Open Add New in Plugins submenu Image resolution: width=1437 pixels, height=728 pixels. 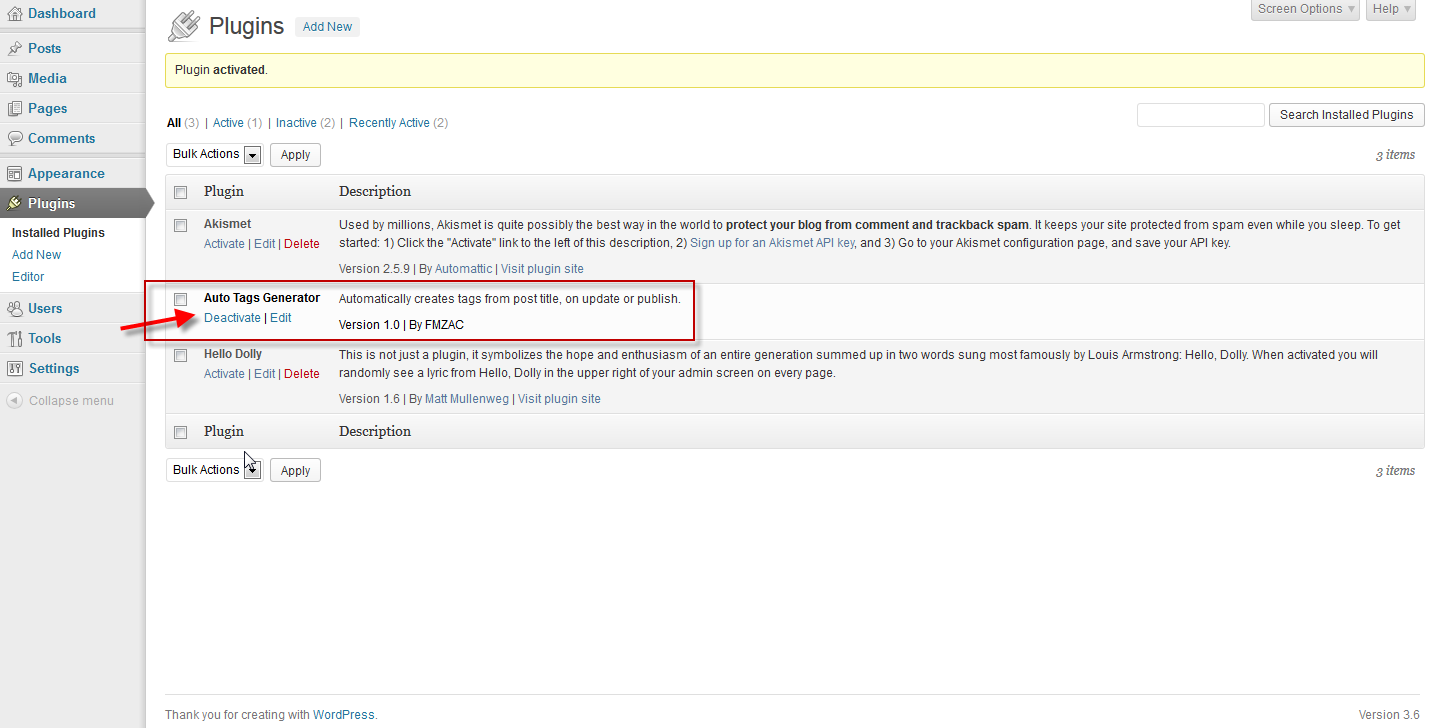click(x=36, y=255)
